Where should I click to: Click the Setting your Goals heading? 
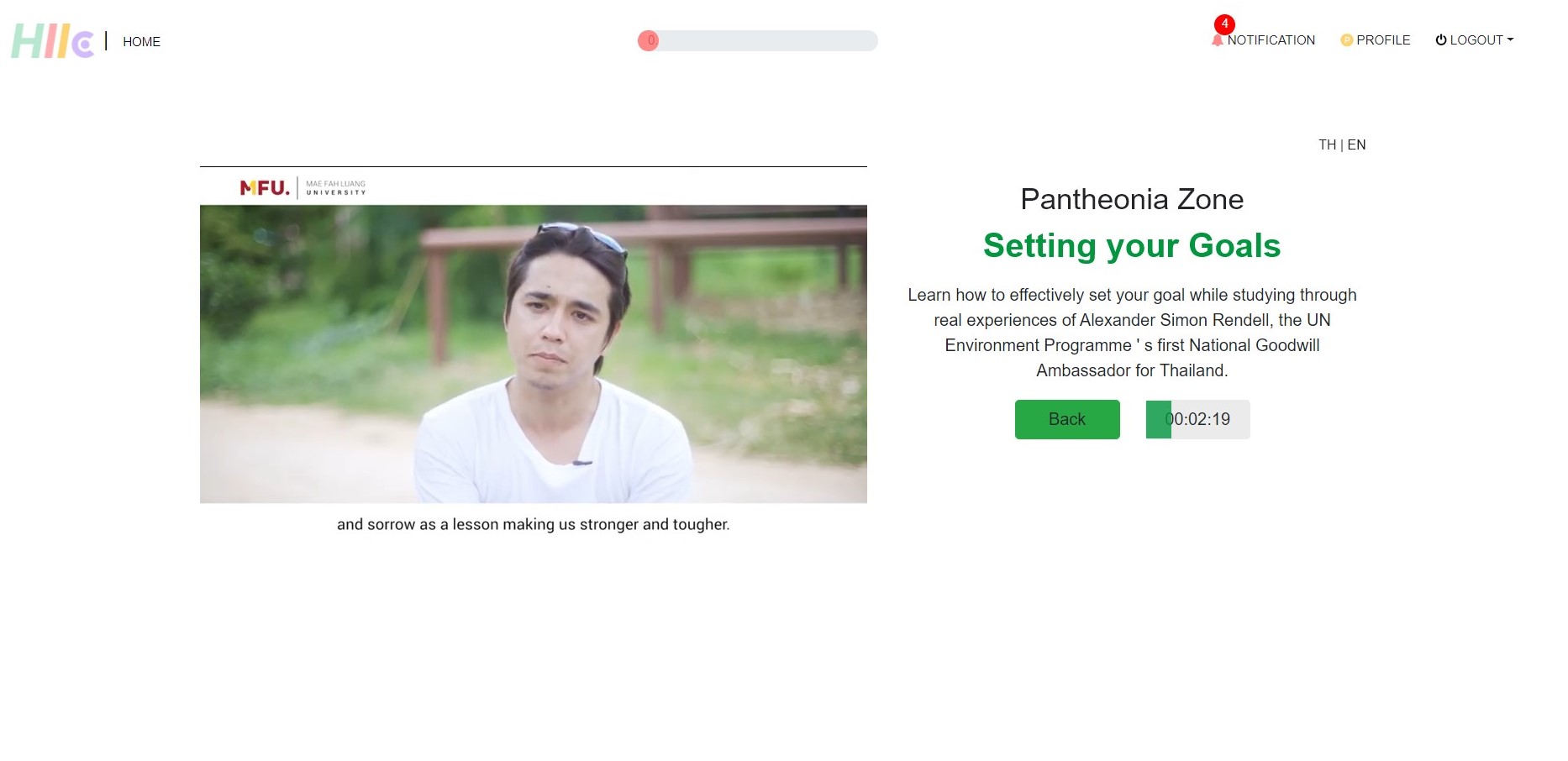pyautogui.click(x=1131, y=245)
